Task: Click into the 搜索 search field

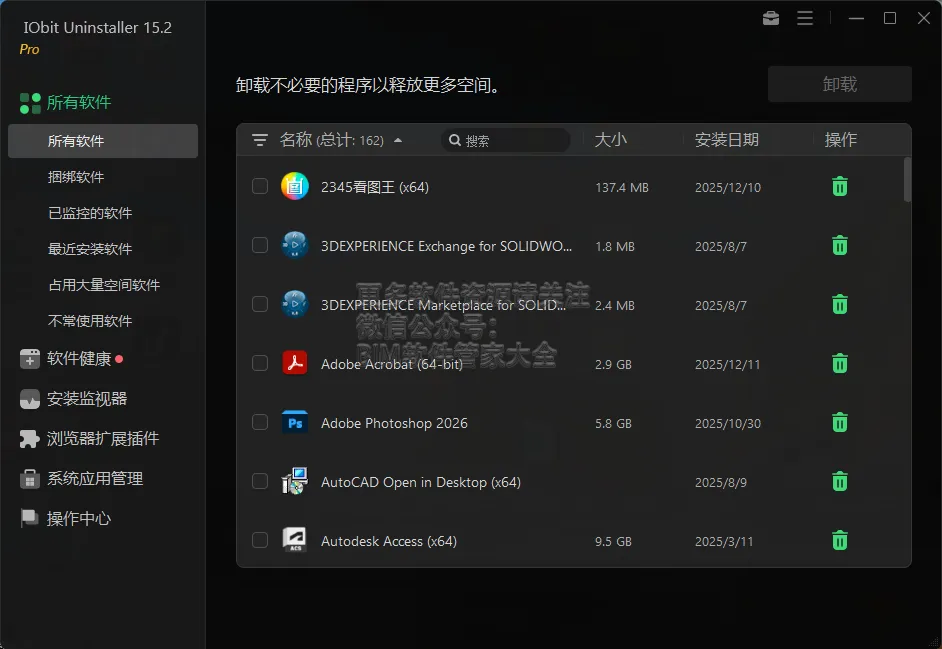Action: tap(506, 140)
